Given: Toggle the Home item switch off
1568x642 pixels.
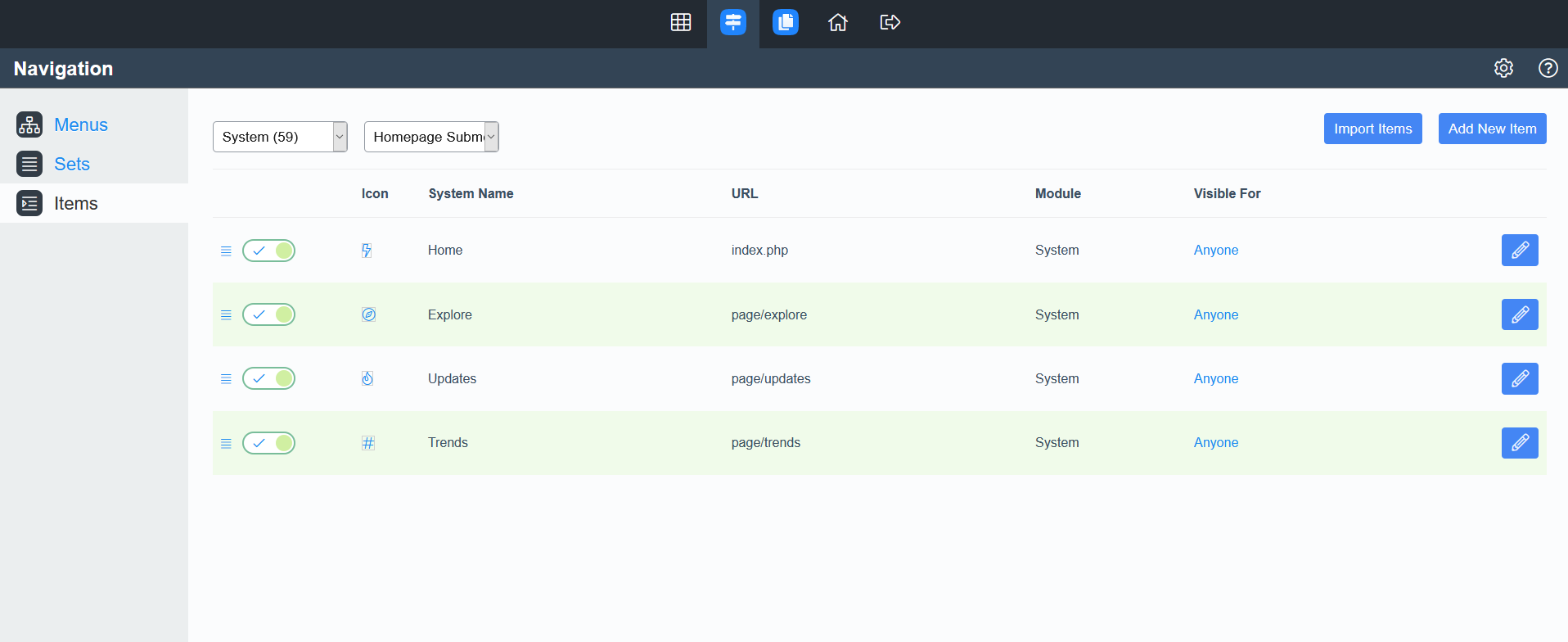Looking at the screenshot, I should (268, 251).
